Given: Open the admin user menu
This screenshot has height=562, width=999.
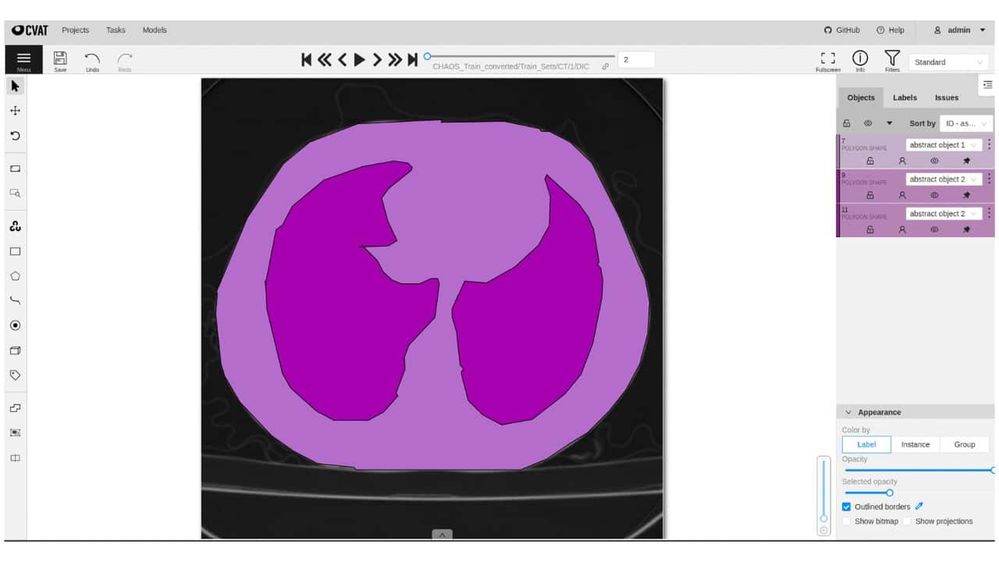Looking at the screenshot, I should click(959, 30).
